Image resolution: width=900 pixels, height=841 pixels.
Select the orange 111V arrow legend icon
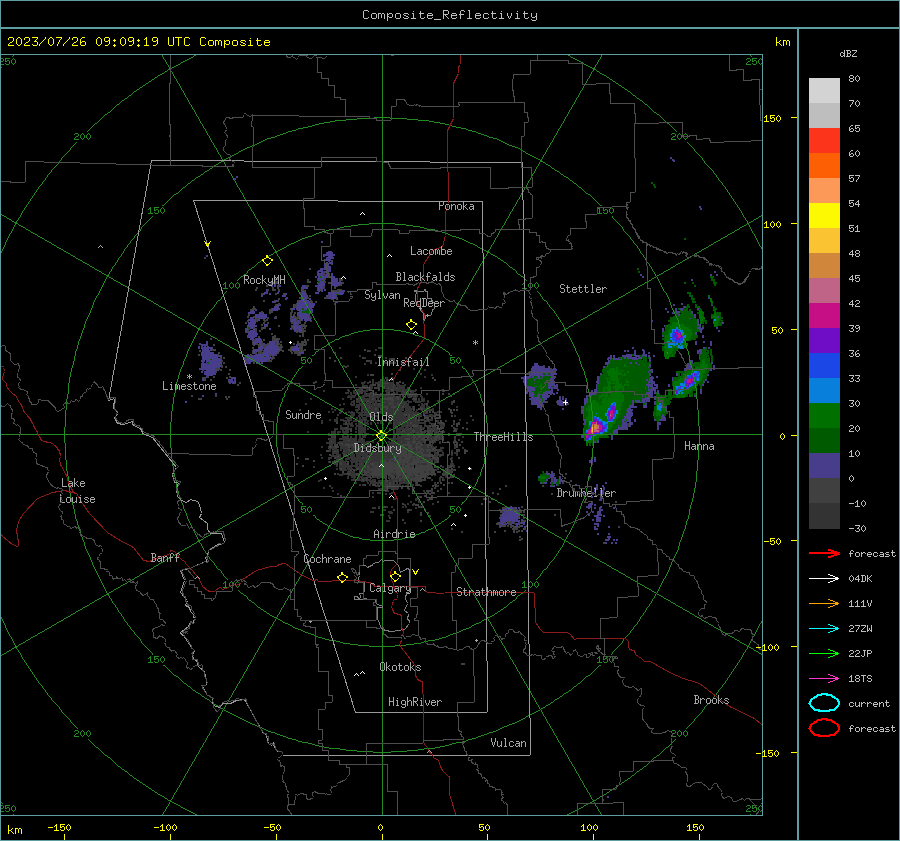pos(824,603)
